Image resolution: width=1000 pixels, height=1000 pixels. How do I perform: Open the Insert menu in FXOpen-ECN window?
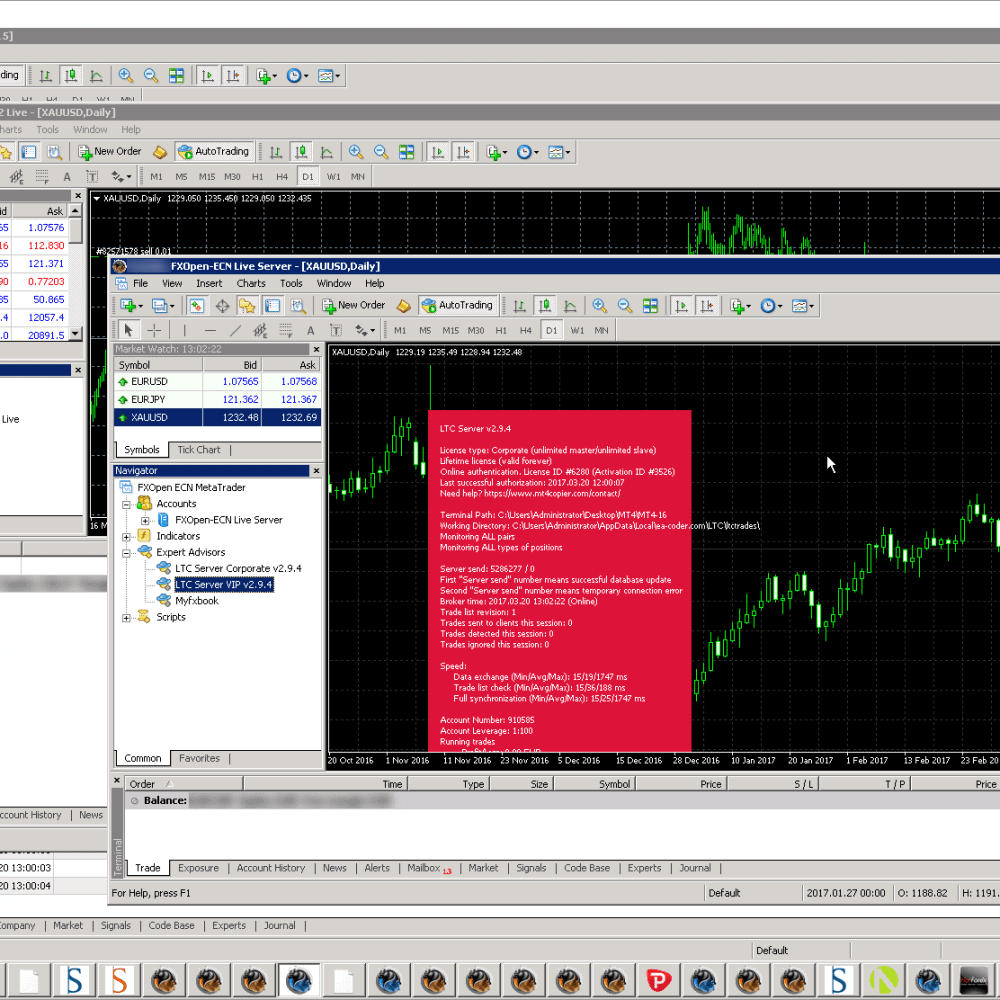209,283
